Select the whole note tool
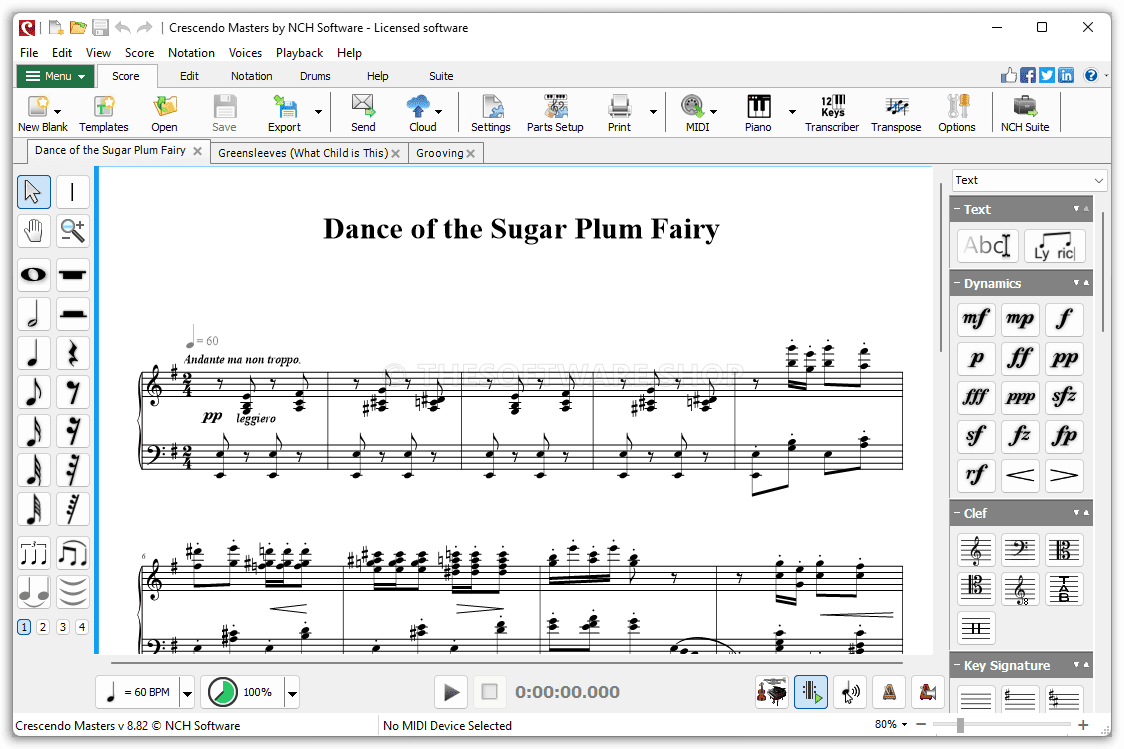 pos(33,275)
